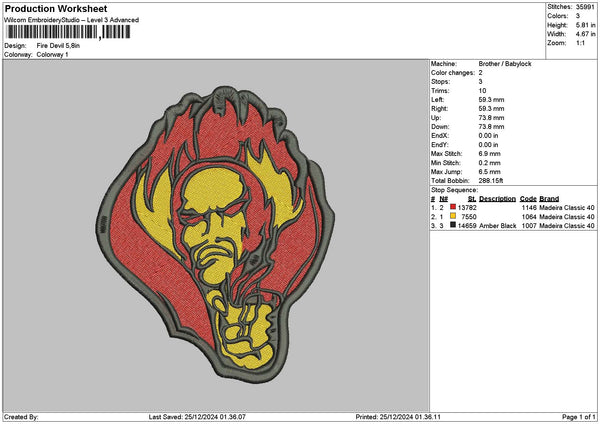Click the 'St.' column header
The width and height of the screenshot is (600, 424).
point(472,199)
